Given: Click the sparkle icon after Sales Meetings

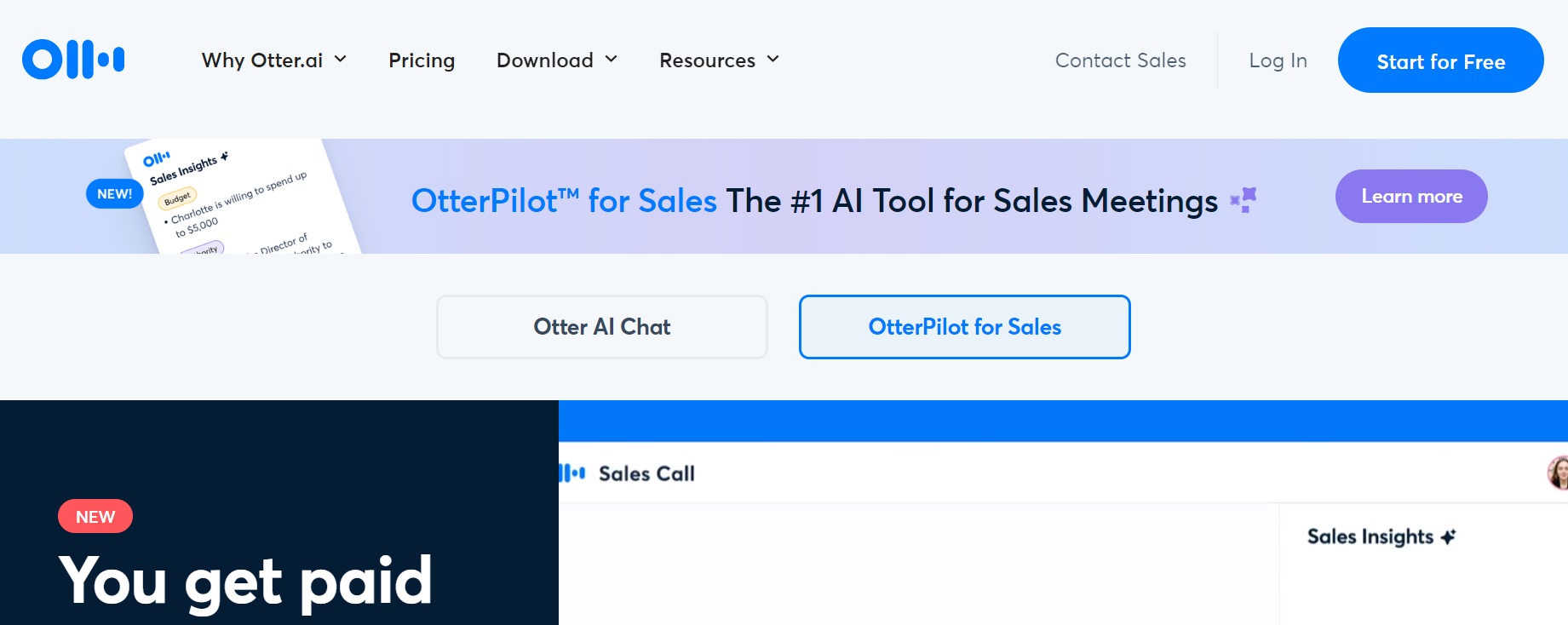Looking at the screenshot, I should (1243, 200).
